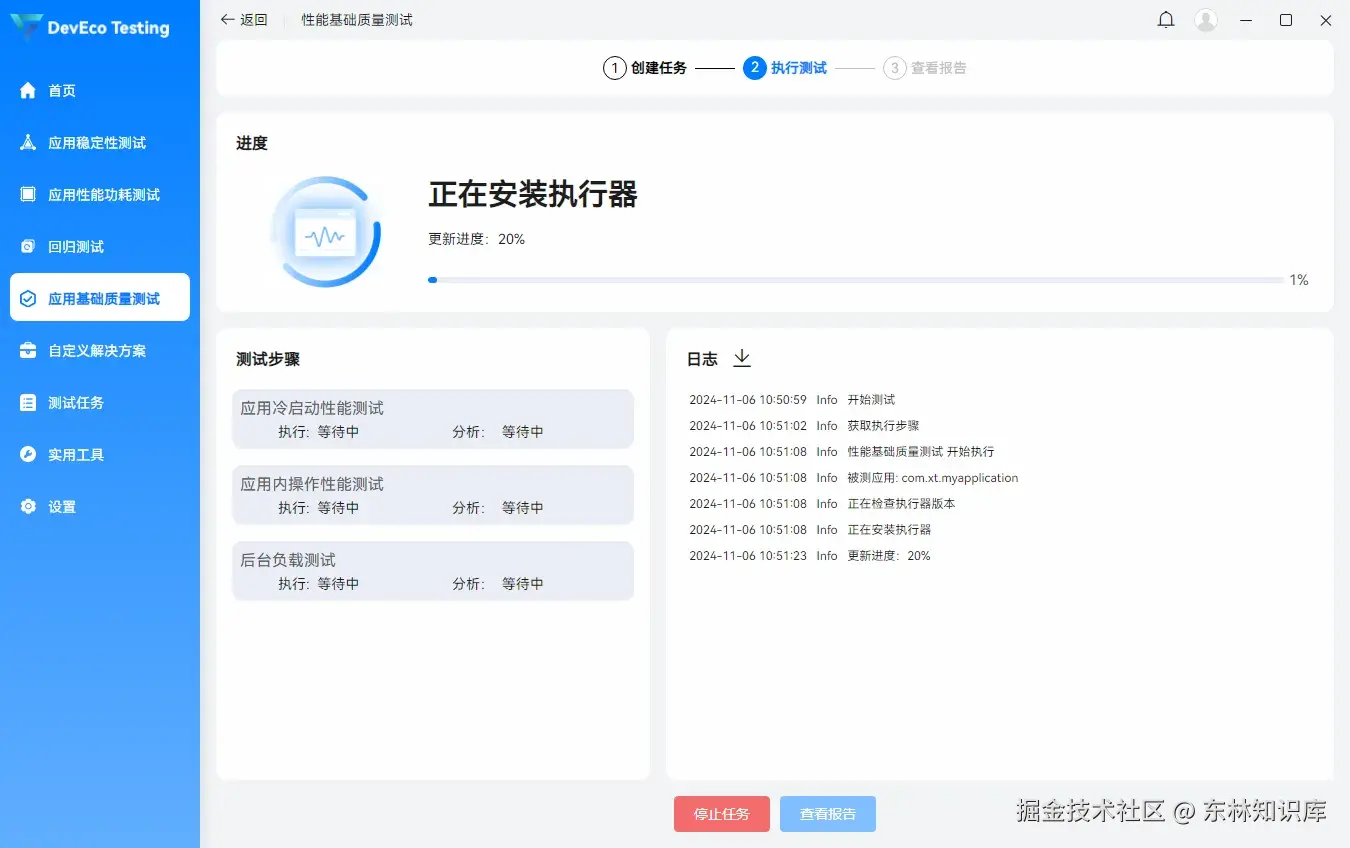Click the step 1 circle icon

click(x=614, y=68)
